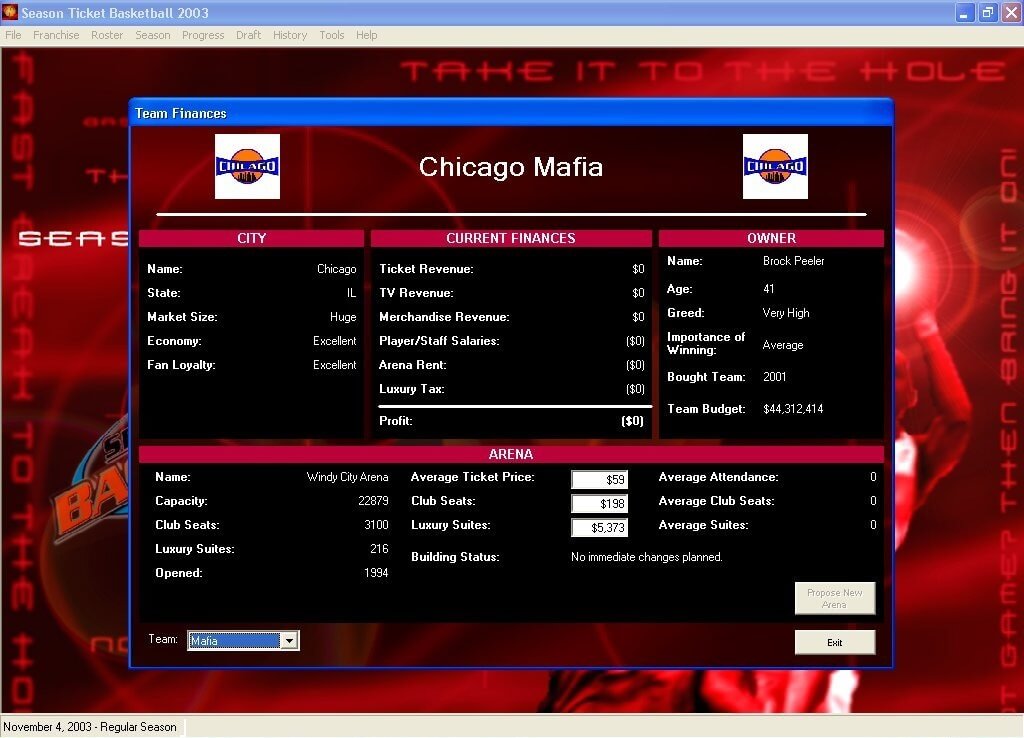The image size is (1024, 738).
Task: Select the Chicago Mafia team title
Action: pos(511,167)
